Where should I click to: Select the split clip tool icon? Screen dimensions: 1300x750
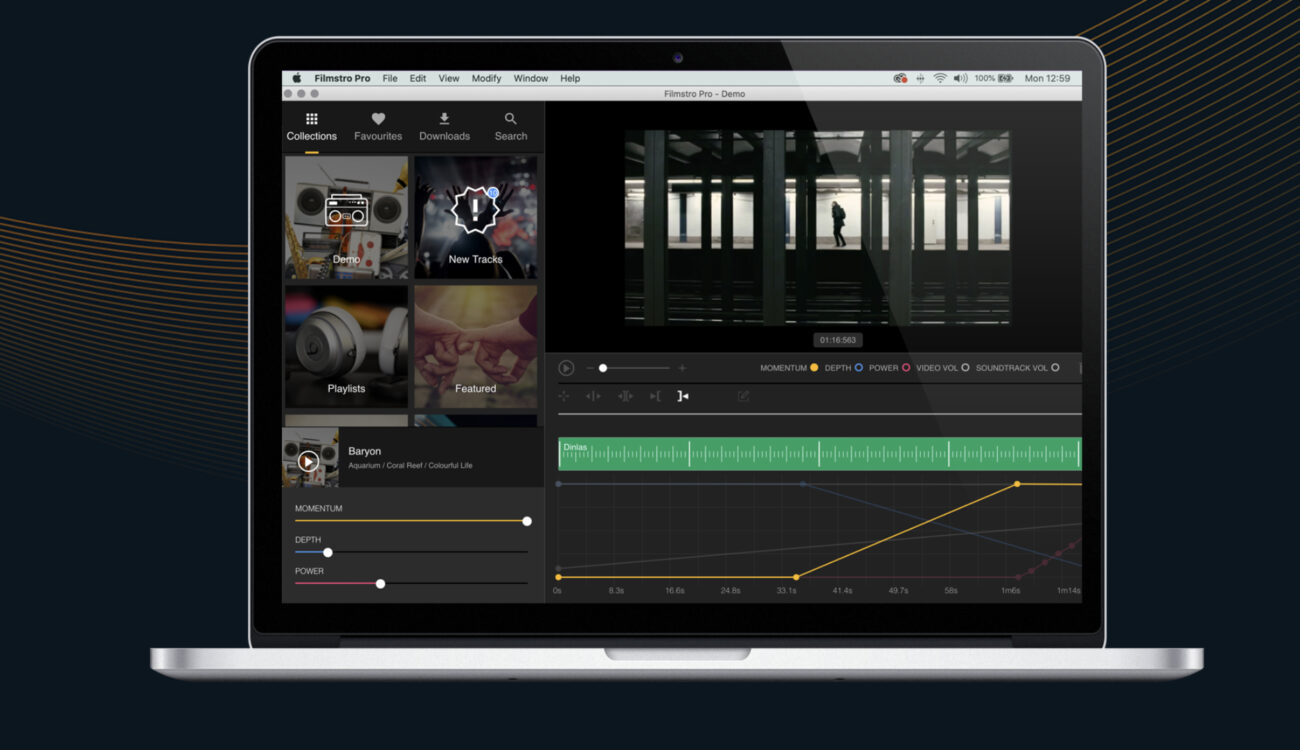pyautogui.click(x=593, y=396)
